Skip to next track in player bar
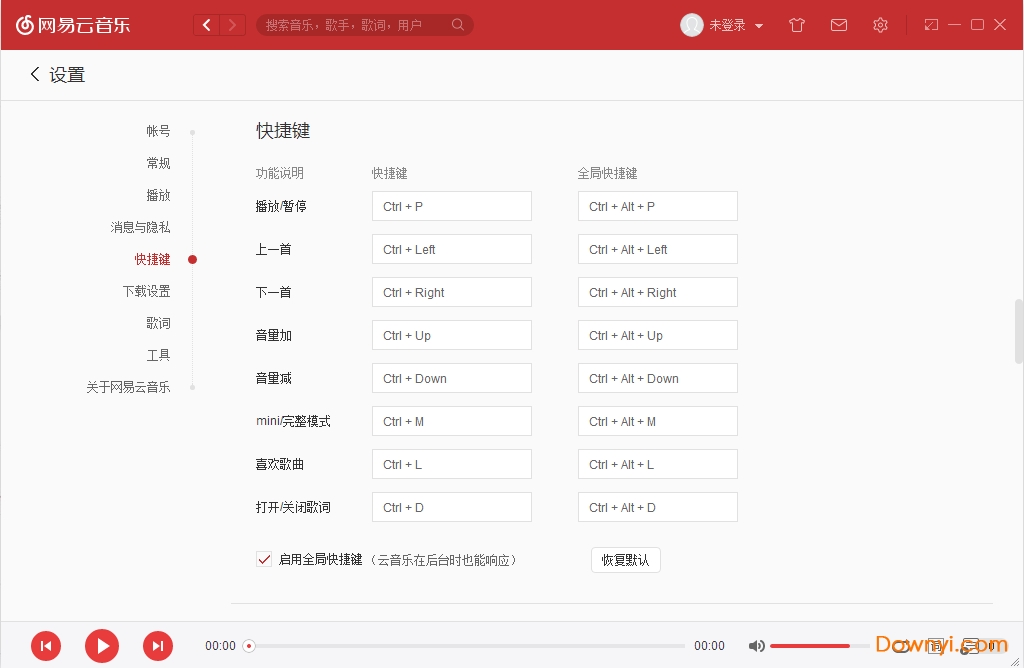Viewport: 1024px width, 668px height. [158, 646]
